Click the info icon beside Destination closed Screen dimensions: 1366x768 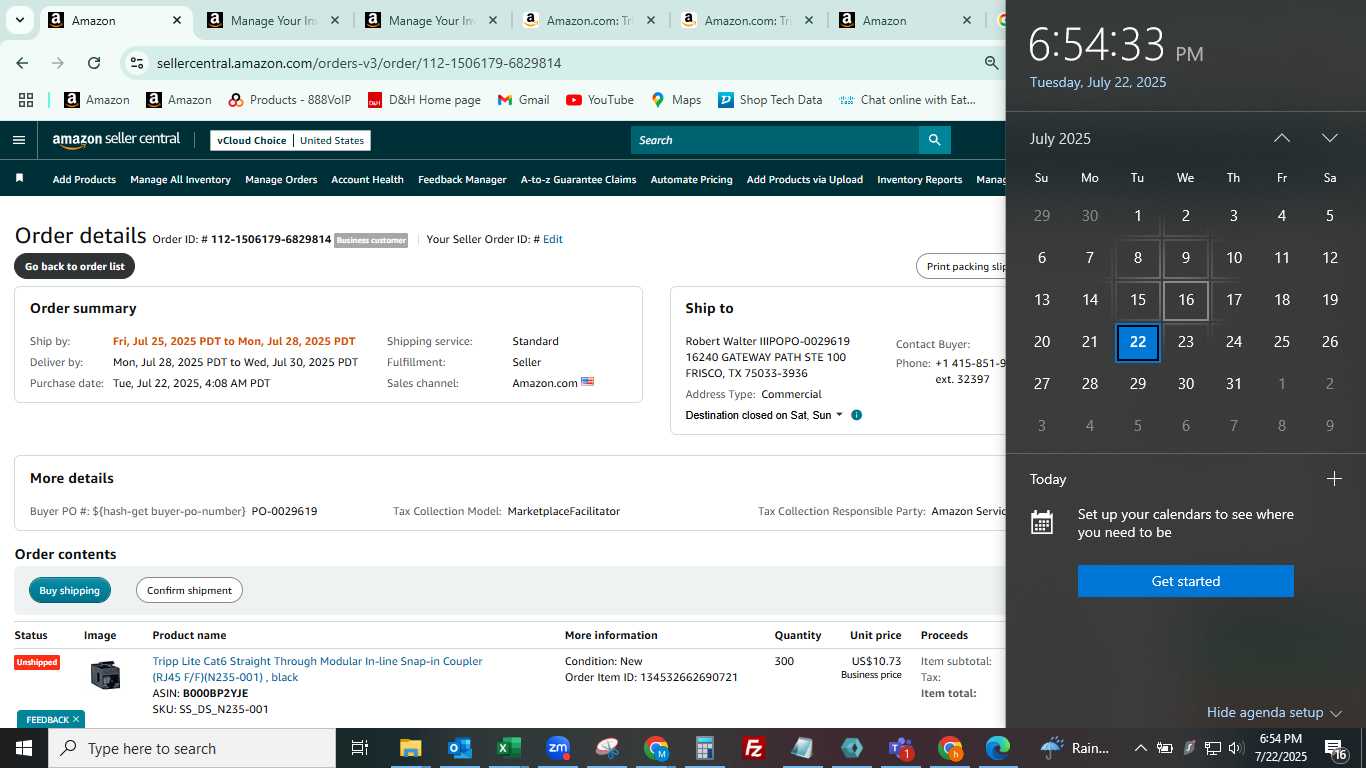click(856, 415)
